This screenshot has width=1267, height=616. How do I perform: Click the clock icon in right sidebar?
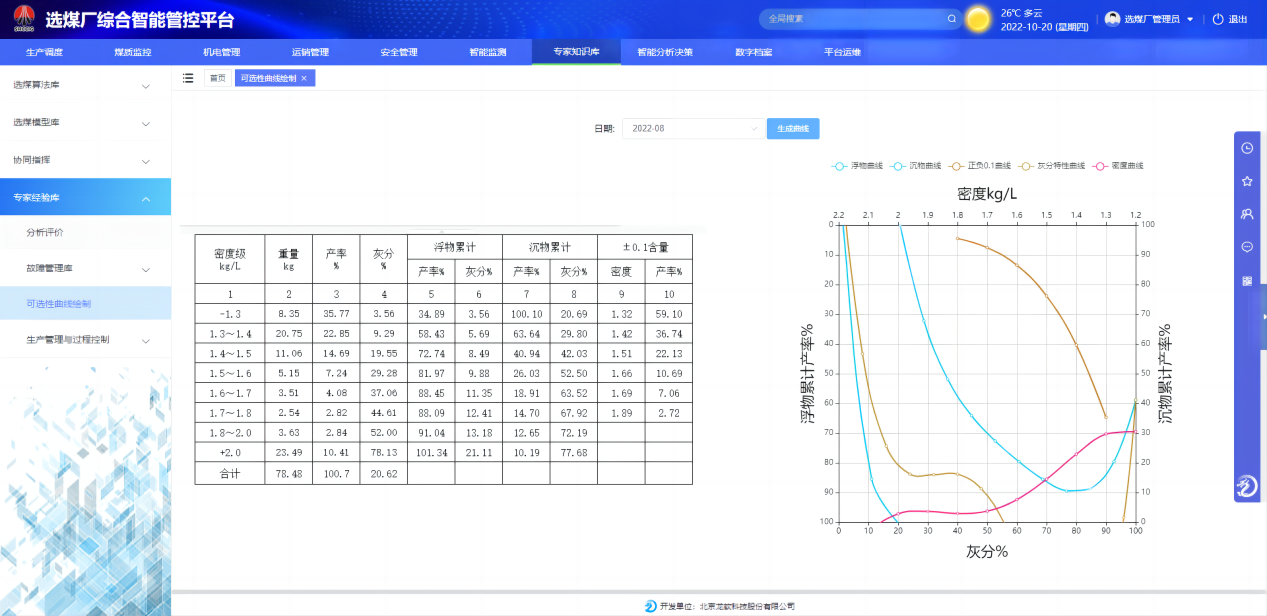tap(1247, 148)
